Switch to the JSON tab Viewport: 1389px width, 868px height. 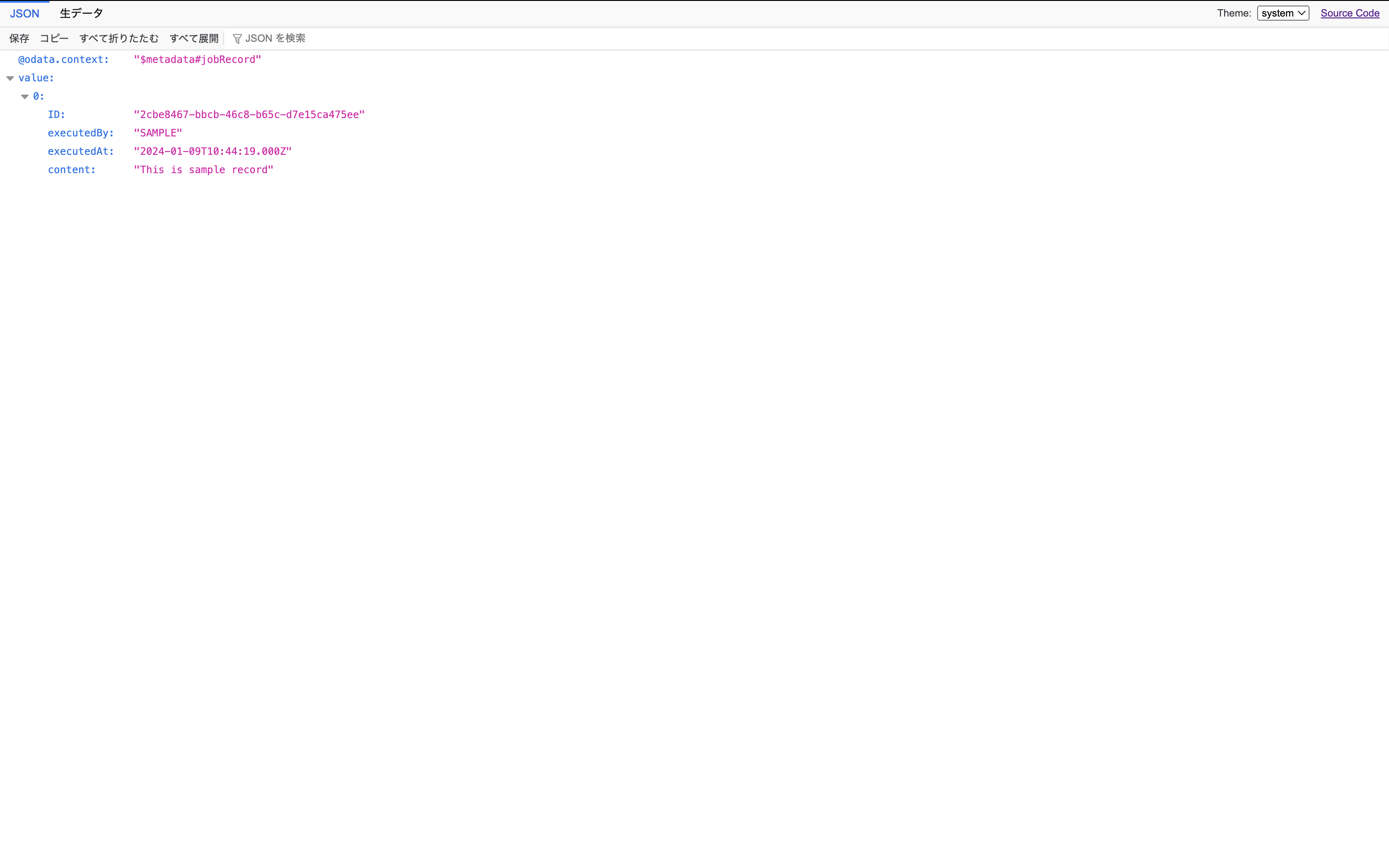[x=25, y=13]
